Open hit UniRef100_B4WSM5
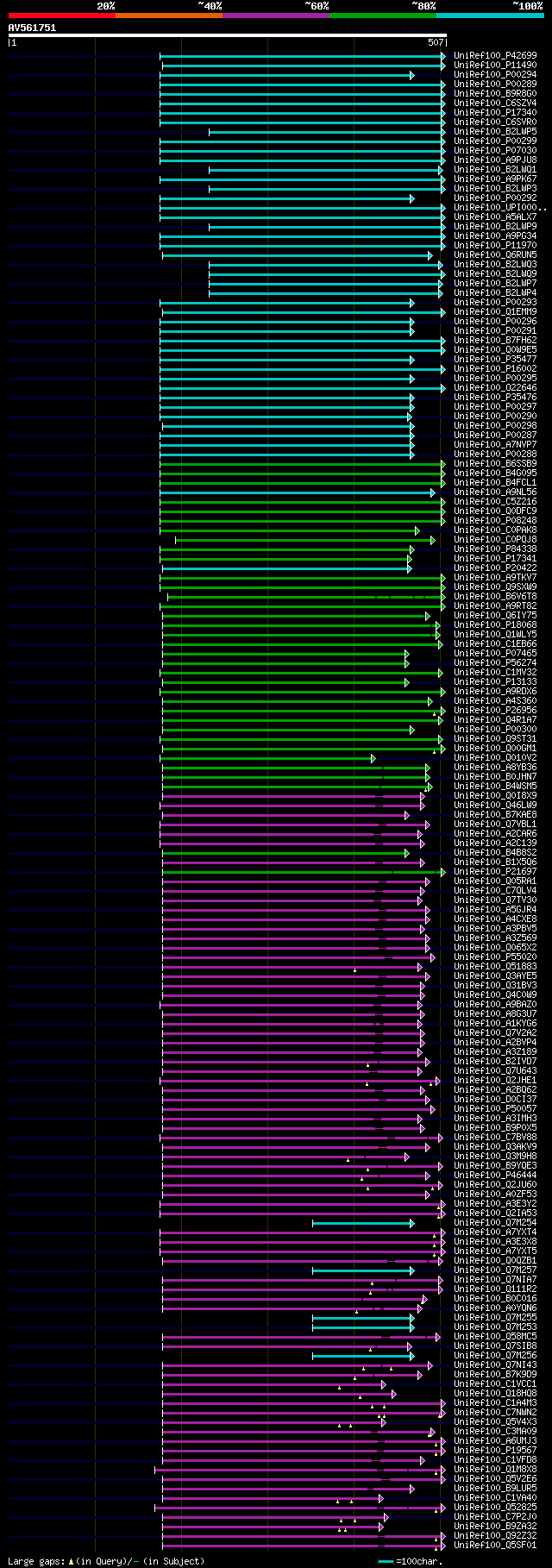This screenshot has height=1568, width=552. point(495,786)
